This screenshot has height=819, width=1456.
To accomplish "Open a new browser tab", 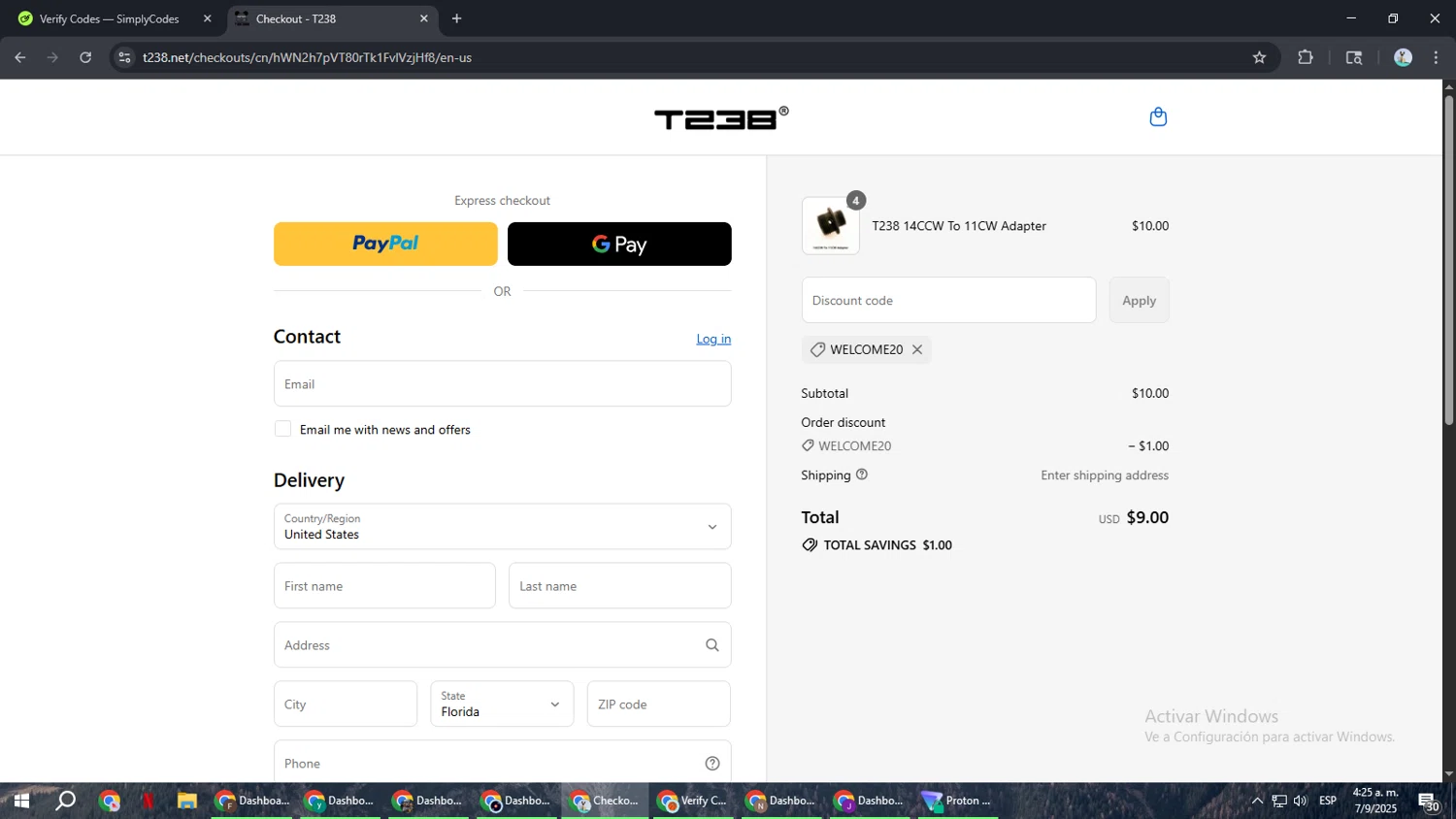I will pos(457,18).
